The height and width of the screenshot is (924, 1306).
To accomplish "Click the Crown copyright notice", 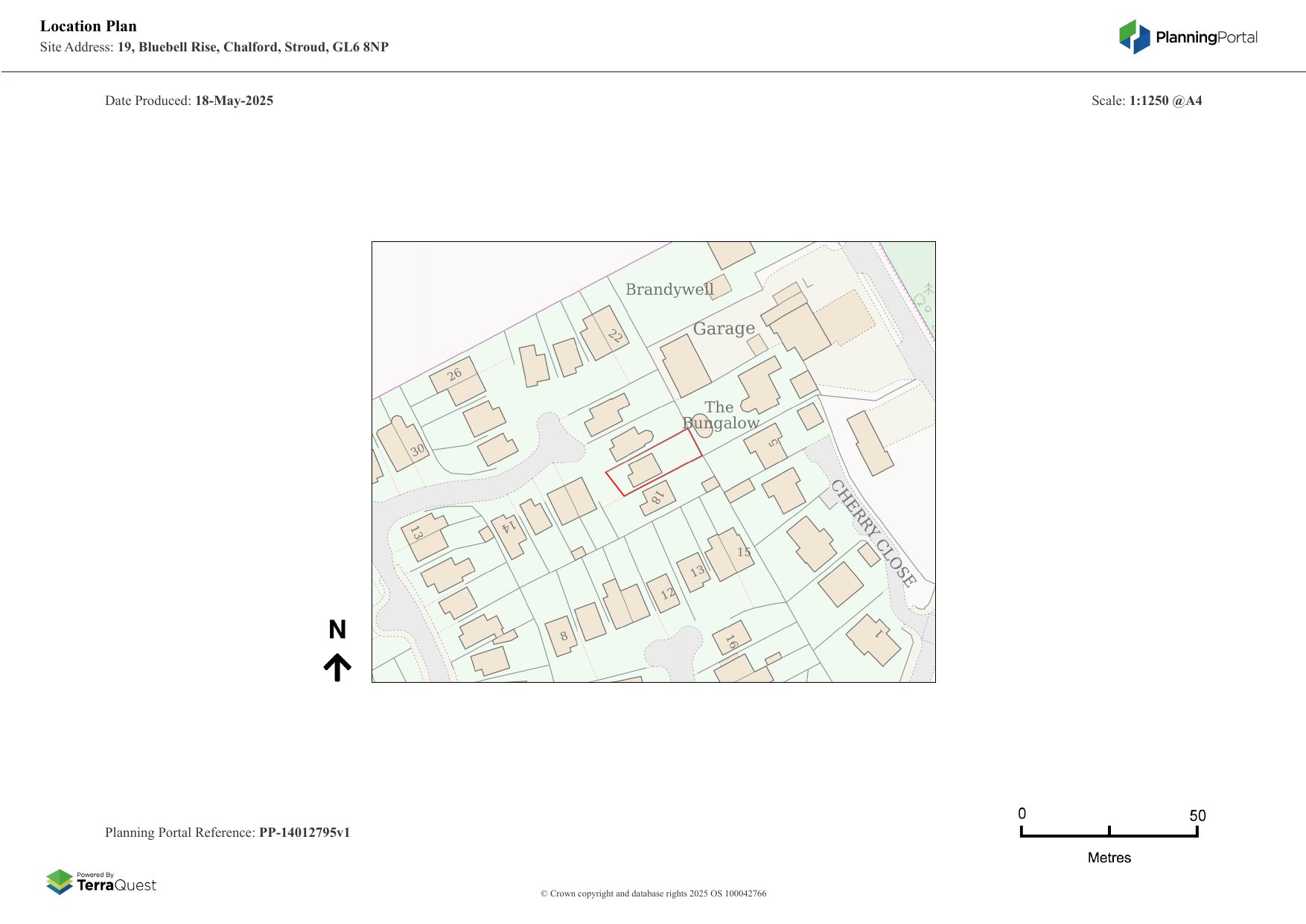I will coord(653,893).
